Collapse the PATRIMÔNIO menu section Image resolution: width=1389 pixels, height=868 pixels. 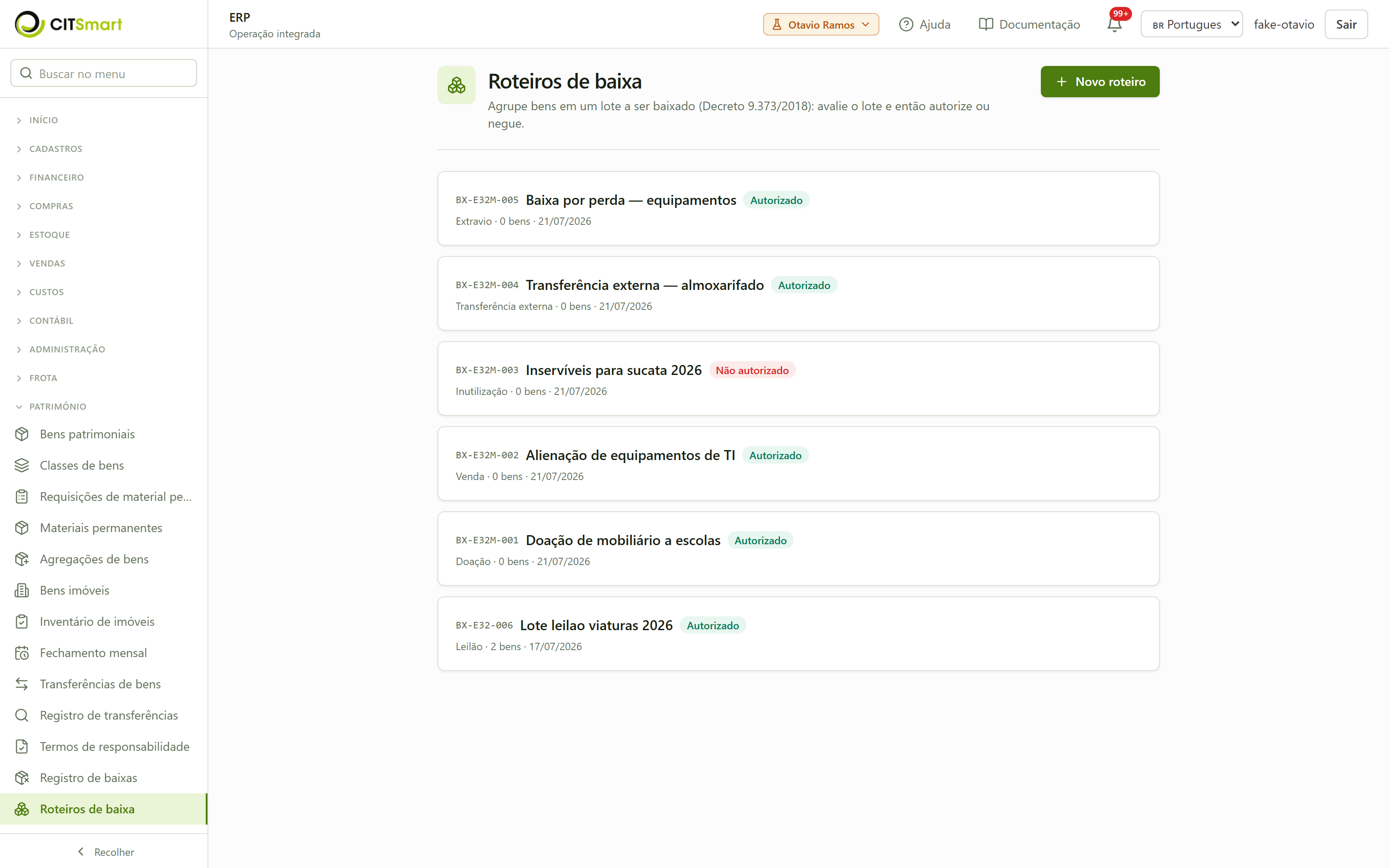coord(104,407)
